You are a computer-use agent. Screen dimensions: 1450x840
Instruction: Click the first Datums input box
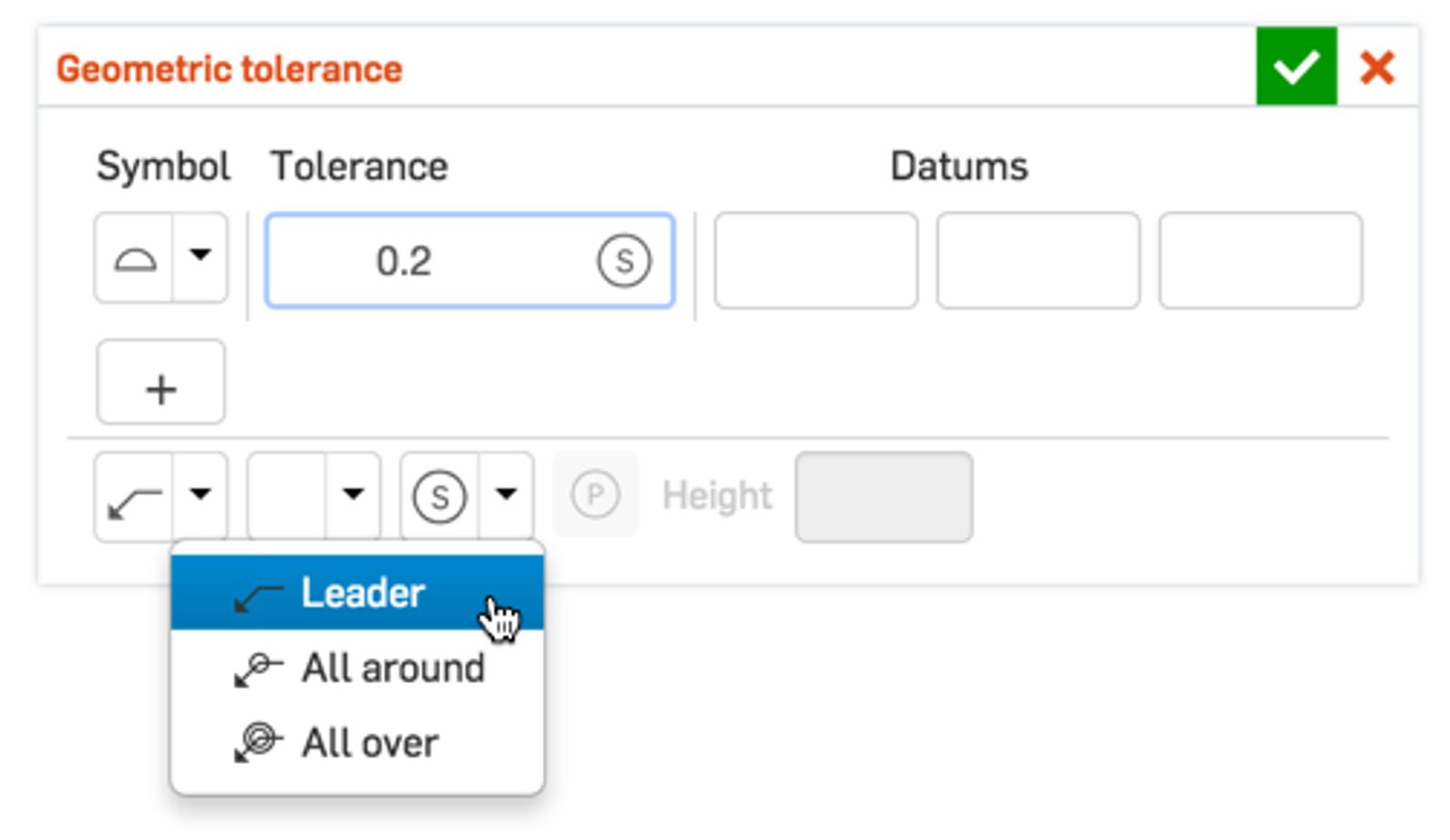(816, 261)
